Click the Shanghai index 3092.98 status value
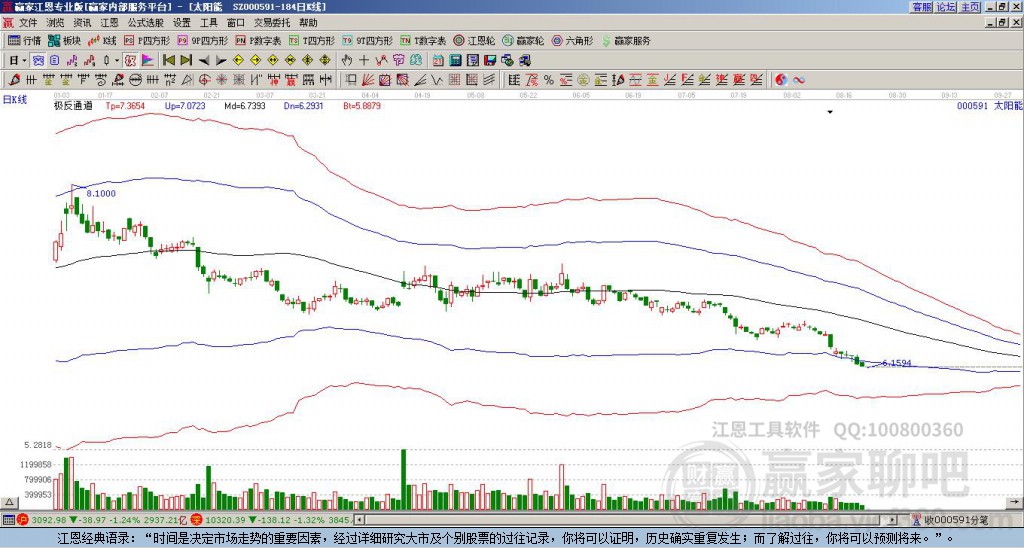This screenshot has height=548, width=1024. 49,520
